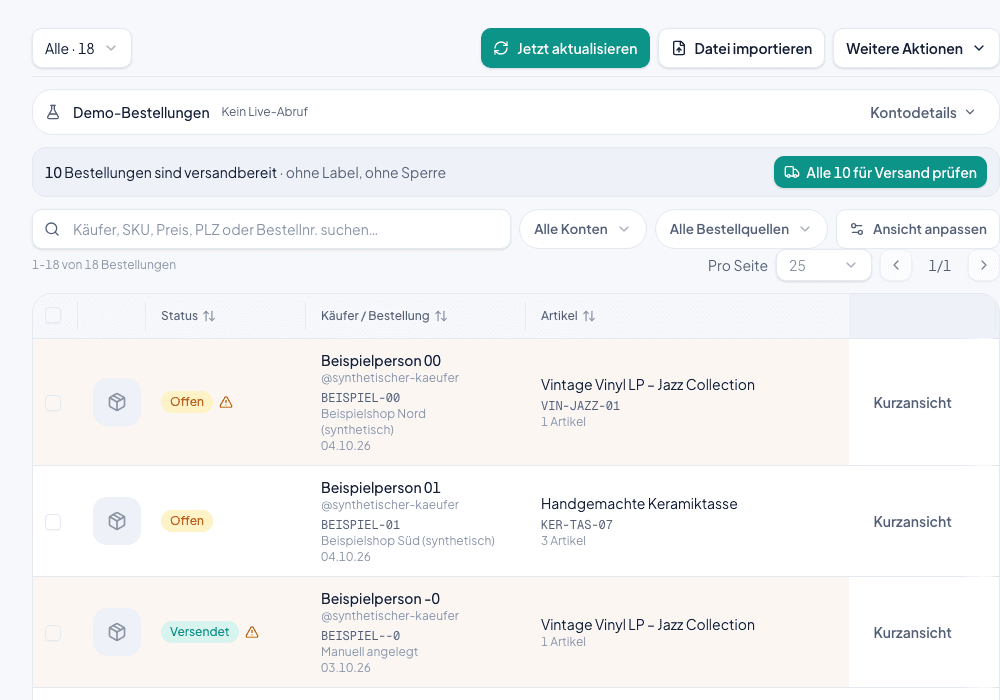Image resolution: width=1000 pixels, height=700 pixels.
Task: Click 3 Artikel count text
Action: click(563, 541)
